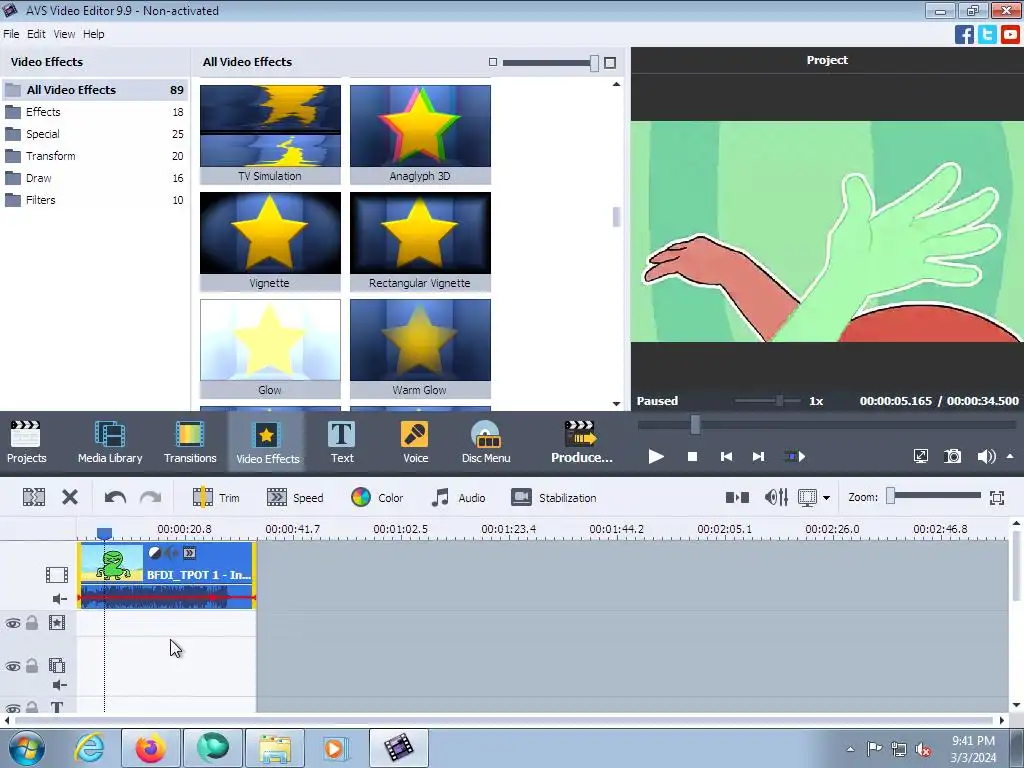Jump to previous frame

[726, 456]
